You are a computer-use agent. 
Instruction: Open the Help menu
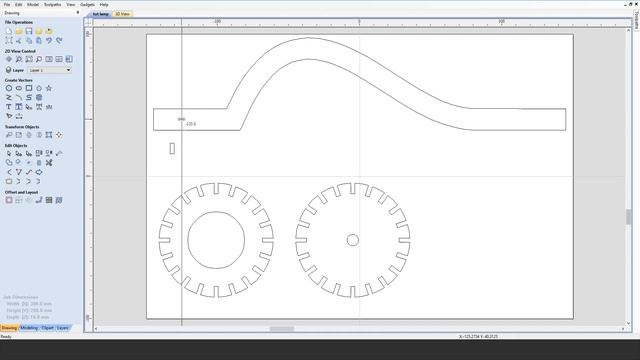click(x=104, y=4)
